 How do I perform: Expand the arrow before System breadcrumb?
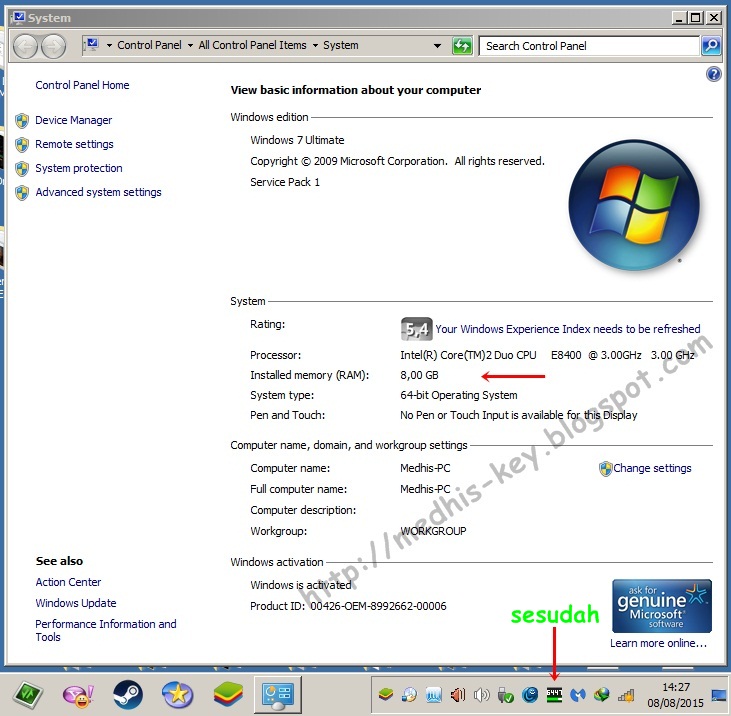coord(315,46)
